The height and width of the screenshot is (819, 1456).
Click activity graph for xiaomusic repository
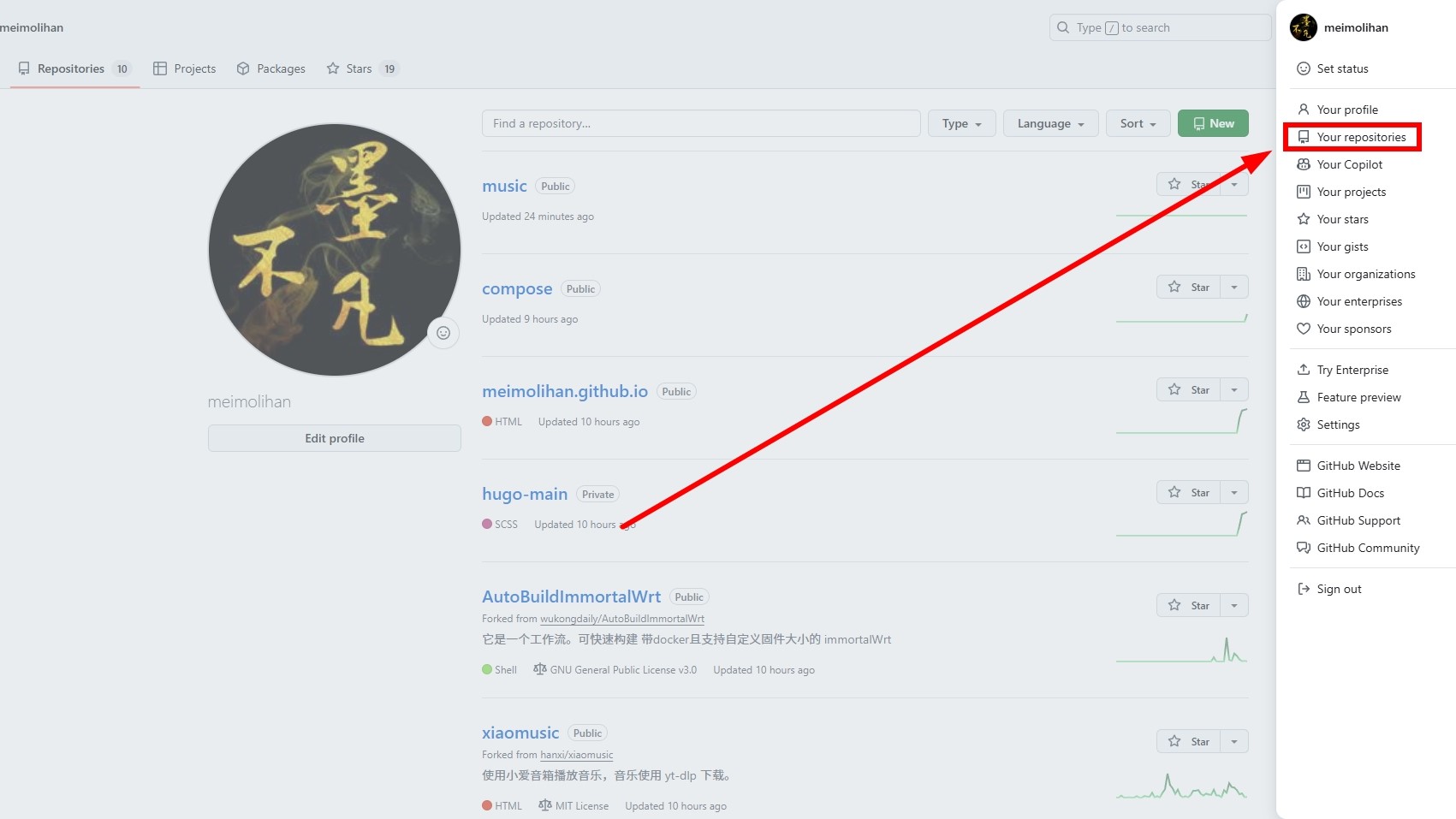pos(1181,786)
